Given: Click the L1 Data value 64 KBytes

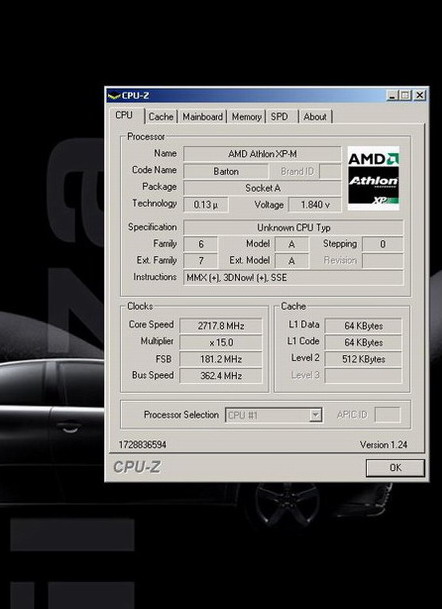Looking at the screenshot, I should click(363, 326).
